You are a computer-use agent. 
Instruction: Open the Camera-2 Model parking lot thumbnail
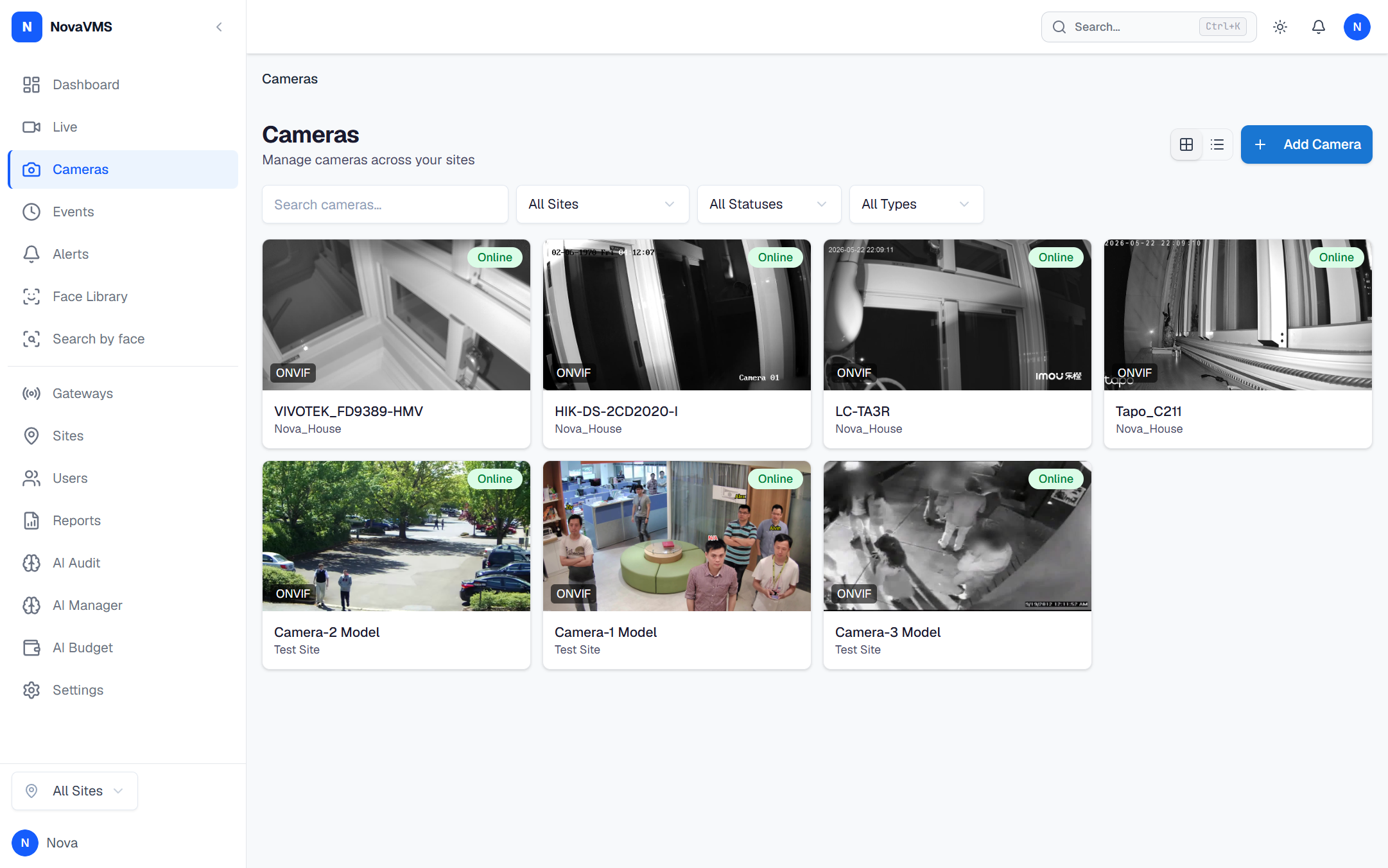tap(396, 535)
